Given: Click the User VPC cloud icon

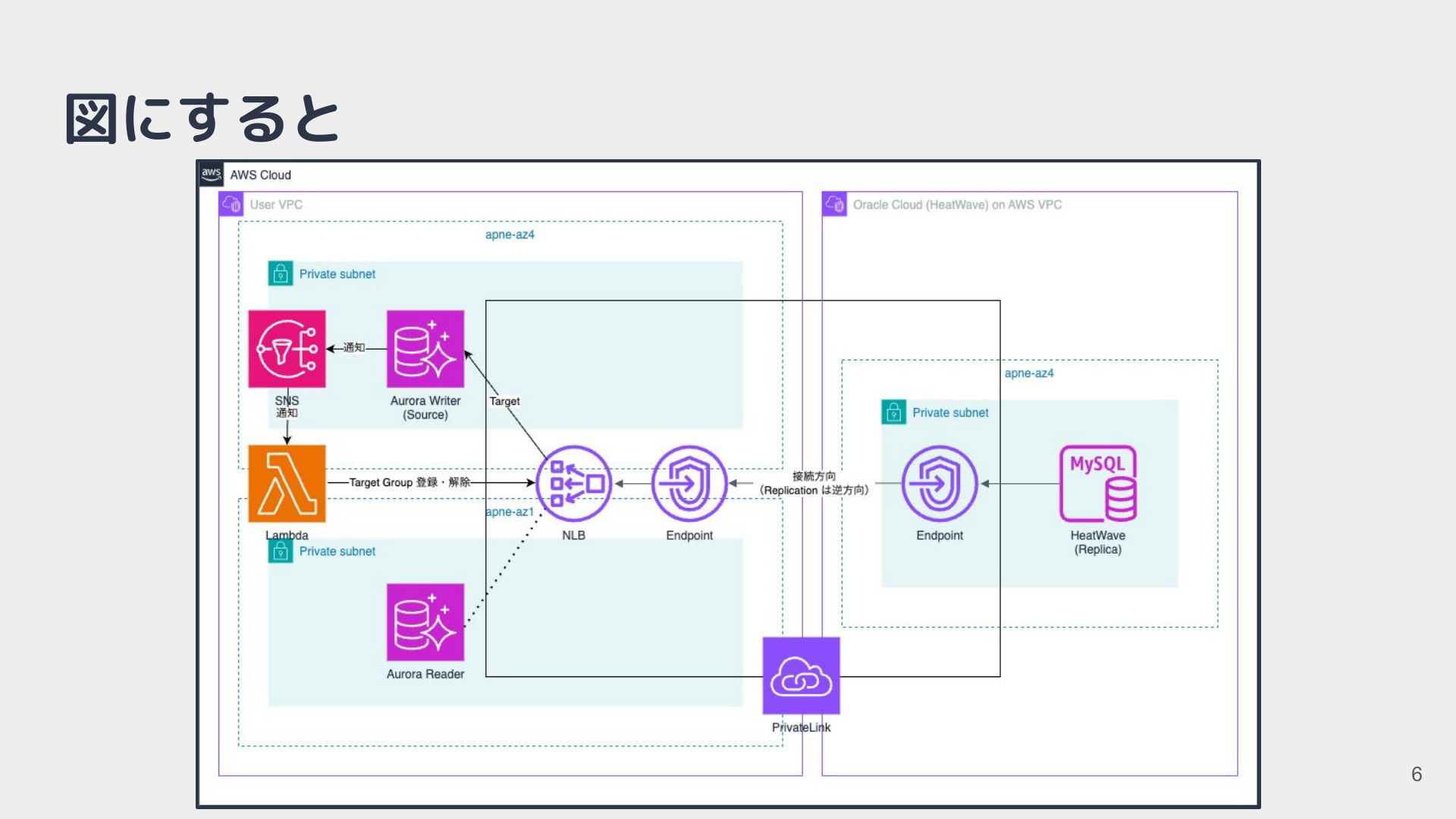Looking at the screenshot, I should [x=231, y=204].
